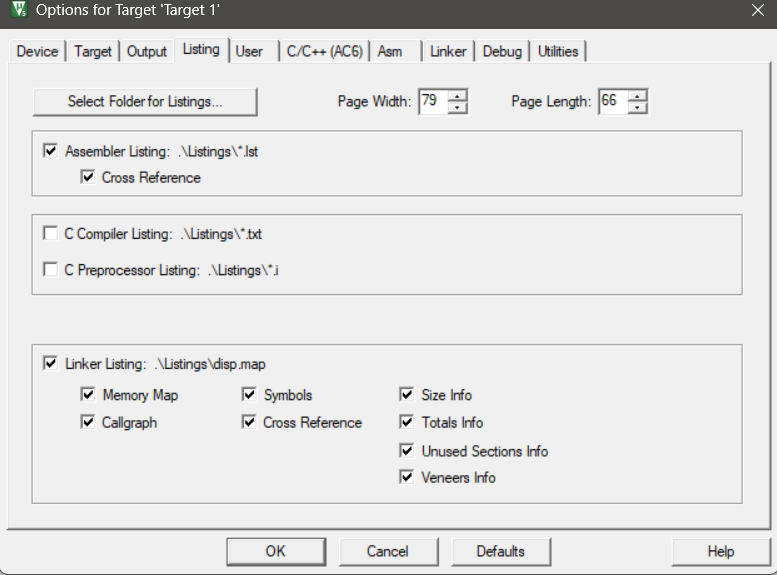
Task: Toggle the Callgraph checkbox
Action: tap(88, 423)
